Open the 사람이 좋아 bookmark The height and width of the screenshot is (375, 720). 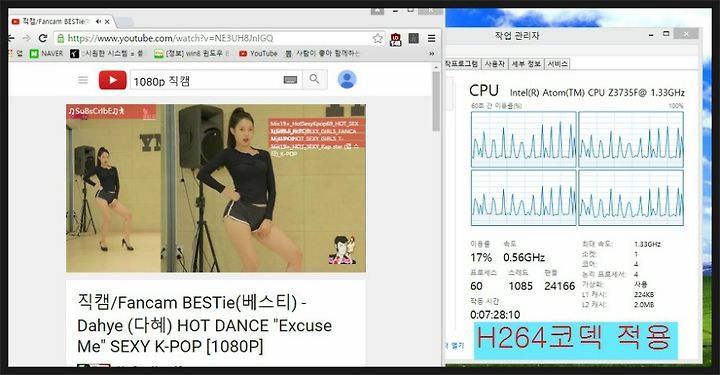(322, 54)
